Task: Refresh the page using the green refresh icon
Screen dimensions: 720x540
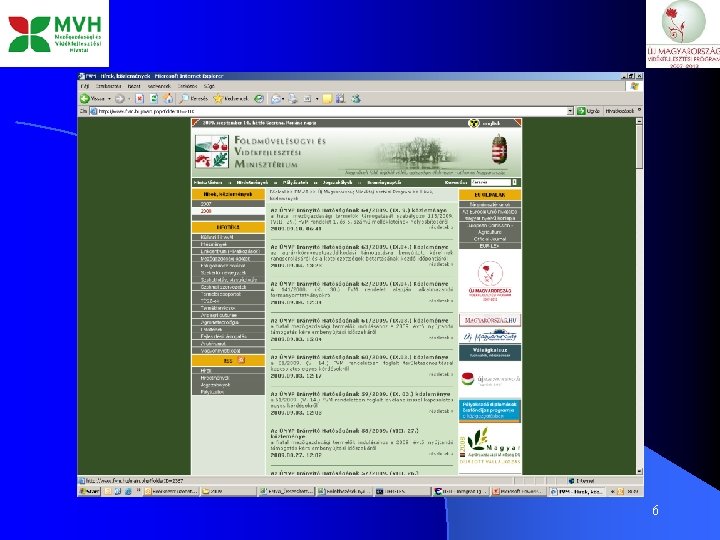Action: point(154,98)
